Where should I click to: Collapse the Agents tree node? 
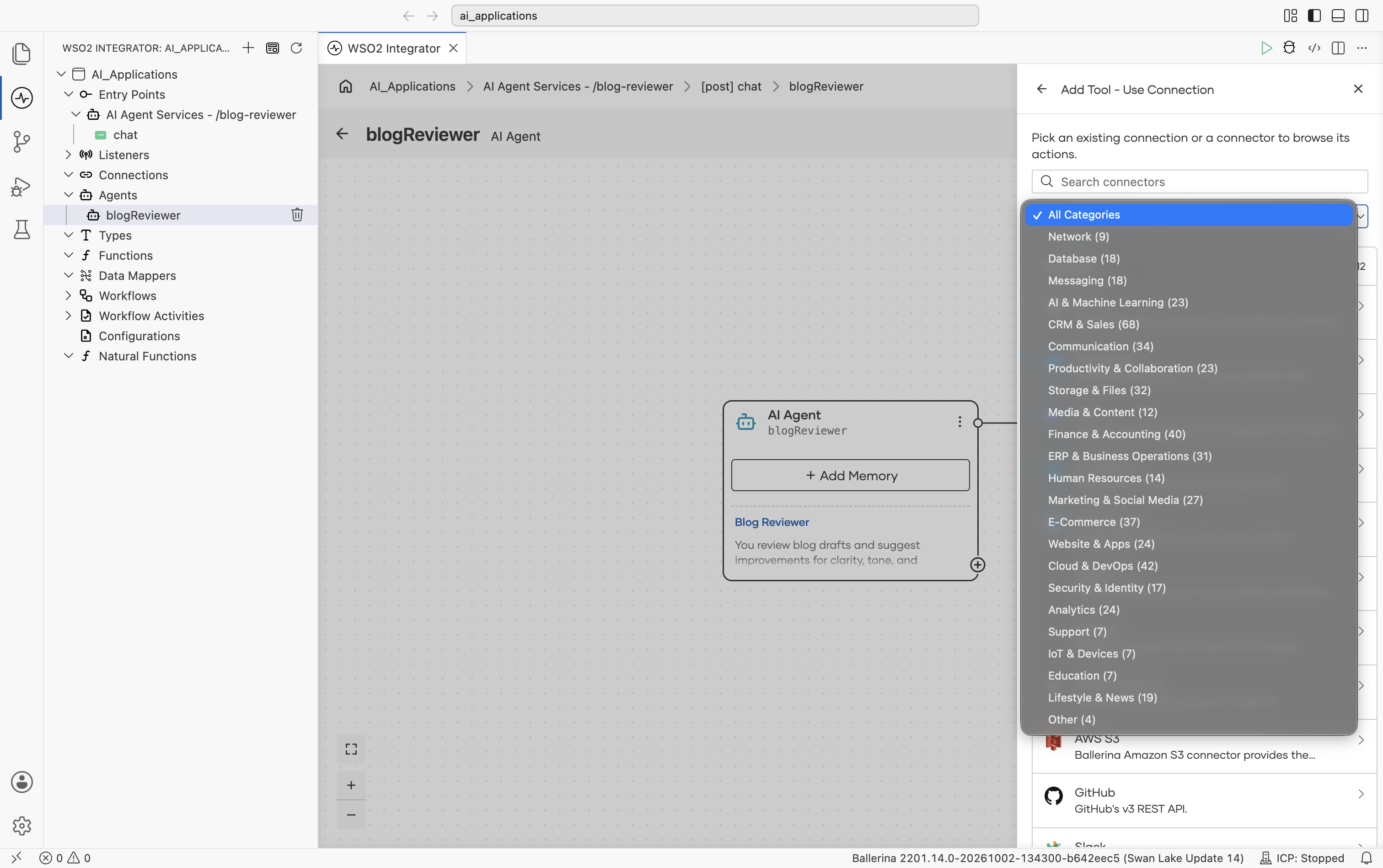(68, 195)
